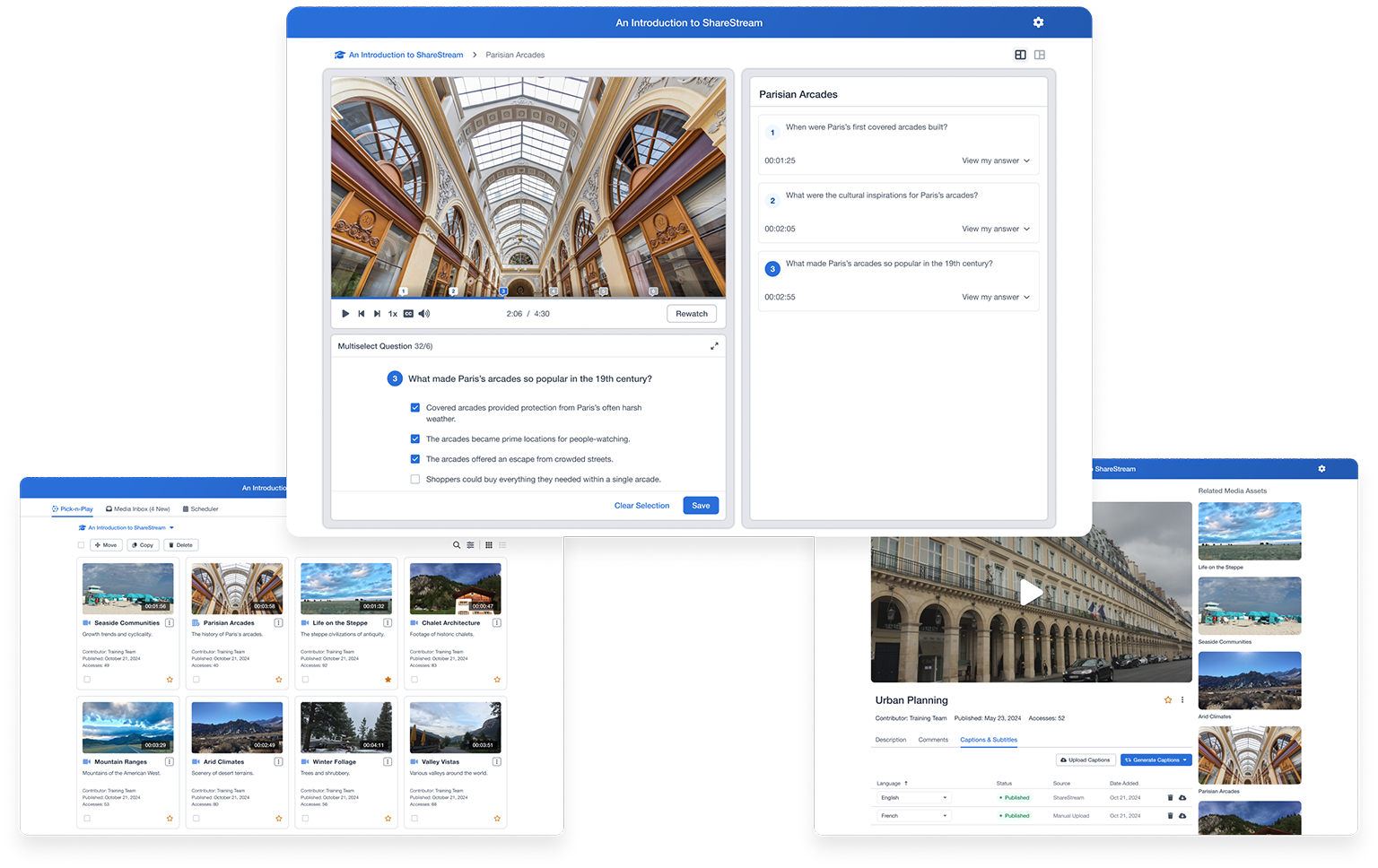The image size is (1378, 868).
Task: Switch to the Comments tab
Action: coord(933,740)
